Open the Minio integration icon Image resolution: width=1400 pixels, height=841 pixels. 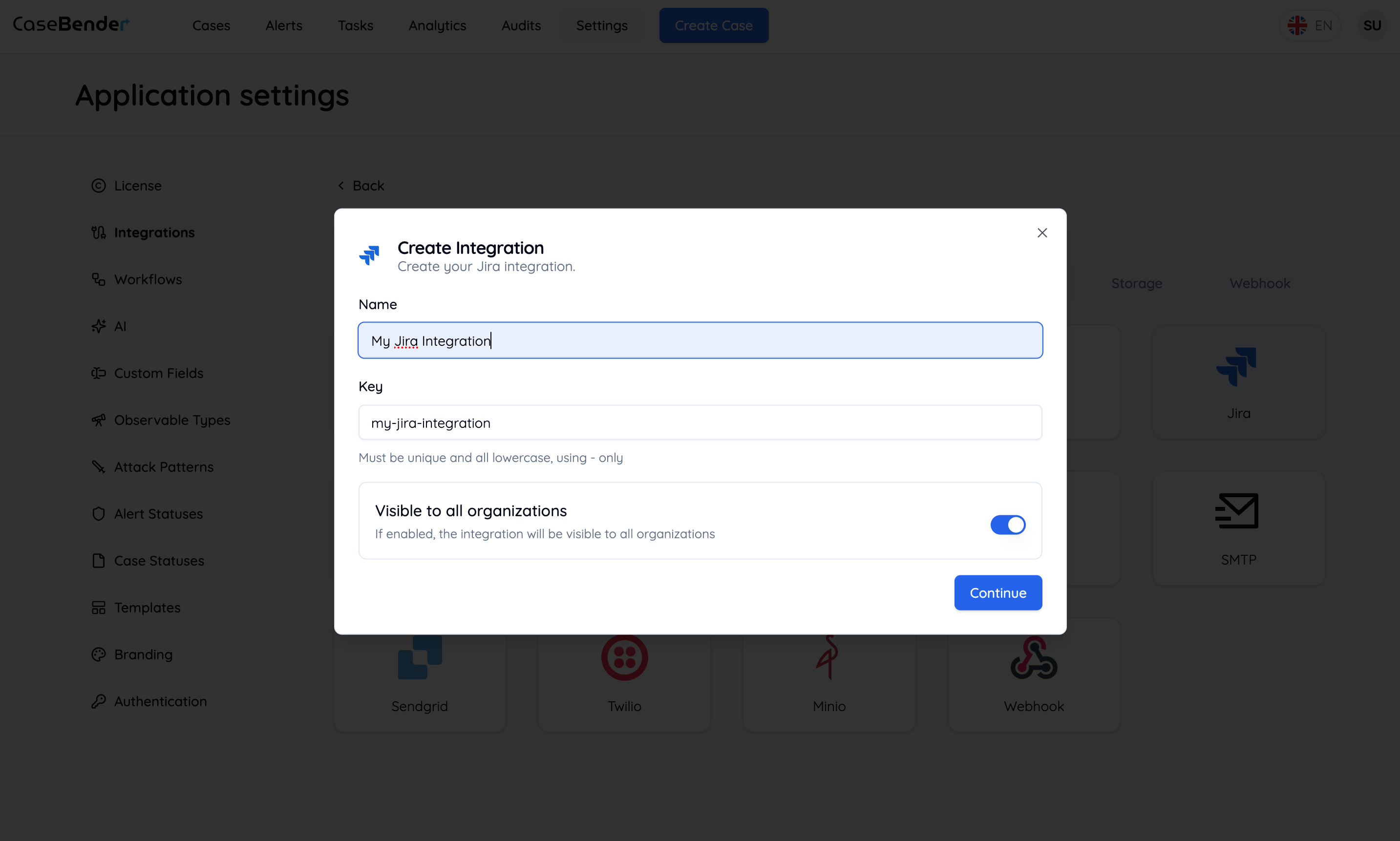pyautogui.click(x=828, y=658)
